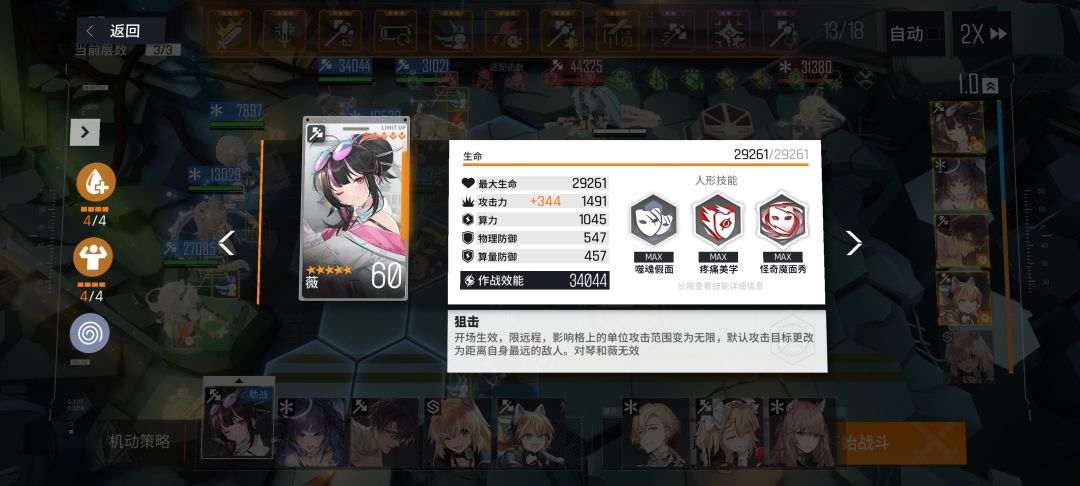Image resolution: width=1080 pixels, height=486 pixels.
Task: Open the 噬魂假面 skill icon
Action: click(654, 221)
